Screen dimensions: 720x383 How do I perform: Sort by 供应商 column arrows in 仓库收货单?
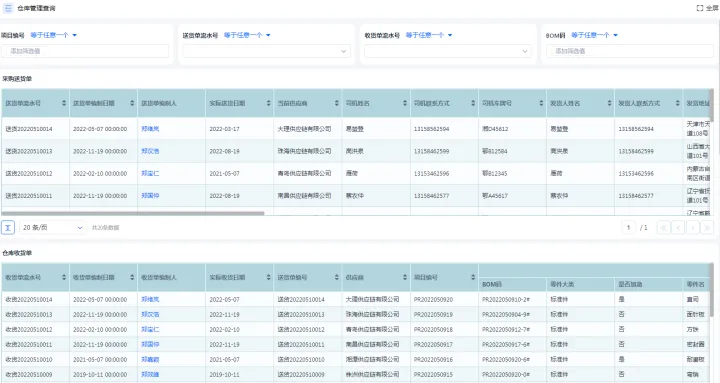405,277
